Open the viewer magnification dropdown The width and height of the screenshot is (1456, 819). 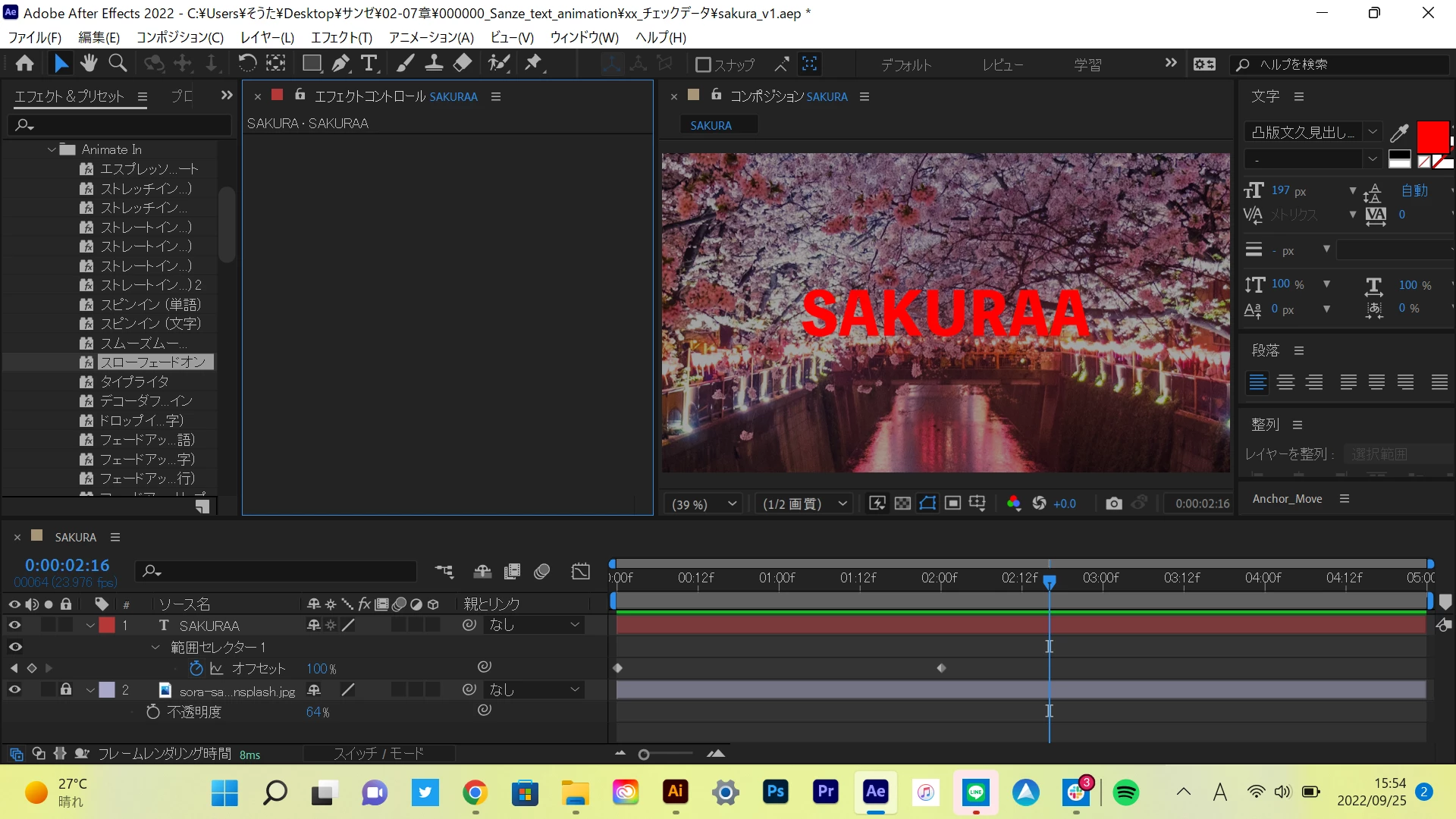tap(703, 504)
